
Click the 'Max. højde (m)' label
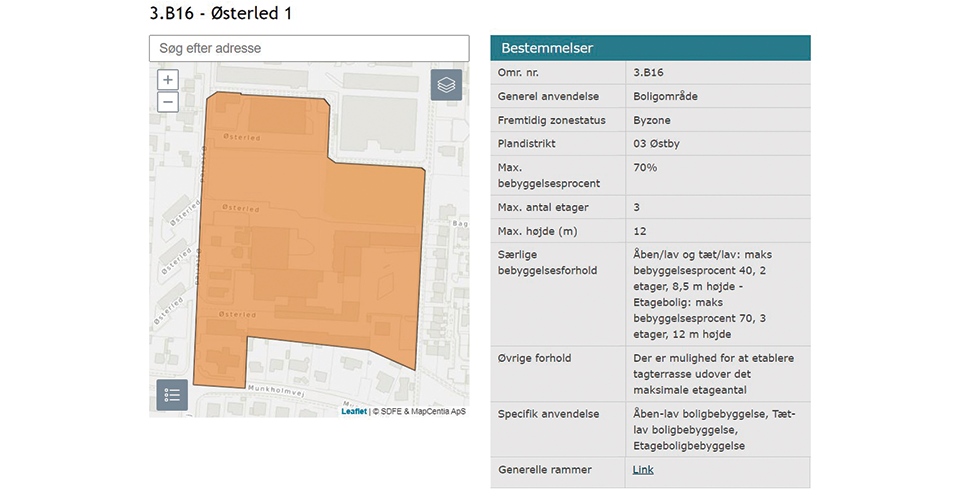[x=538, y=231]
